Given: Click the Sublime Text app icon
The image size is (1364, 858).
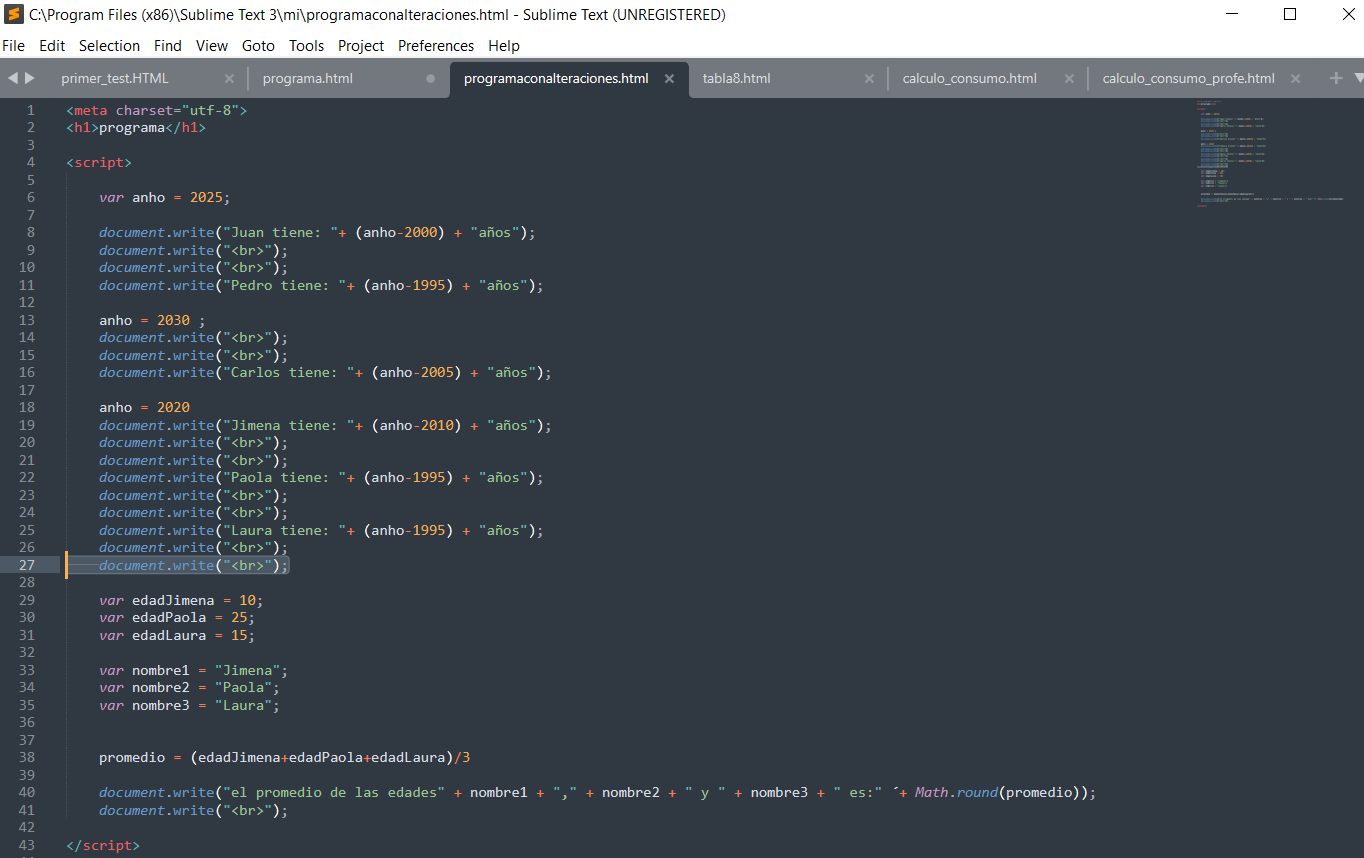Looking at the screenshot, I should tap(14, 15).
